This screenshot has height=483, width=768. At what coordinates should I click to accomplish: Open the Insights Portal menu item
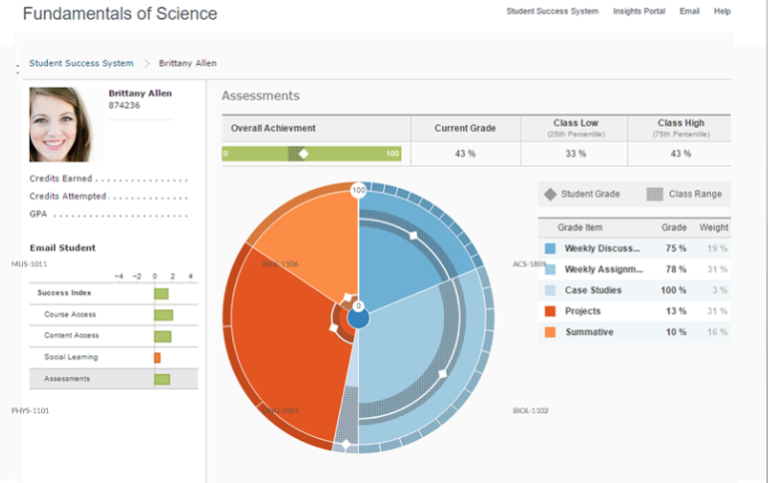pos(638,12)
